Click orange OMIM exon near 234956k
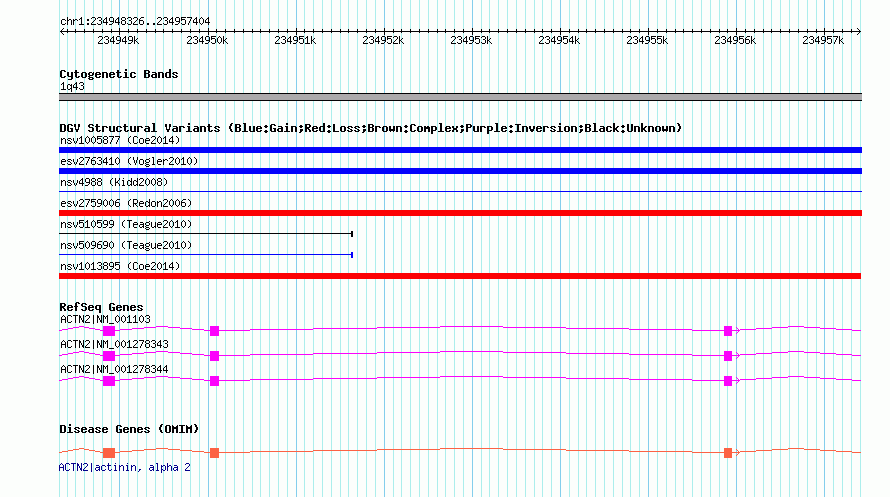 pos(728,453)
